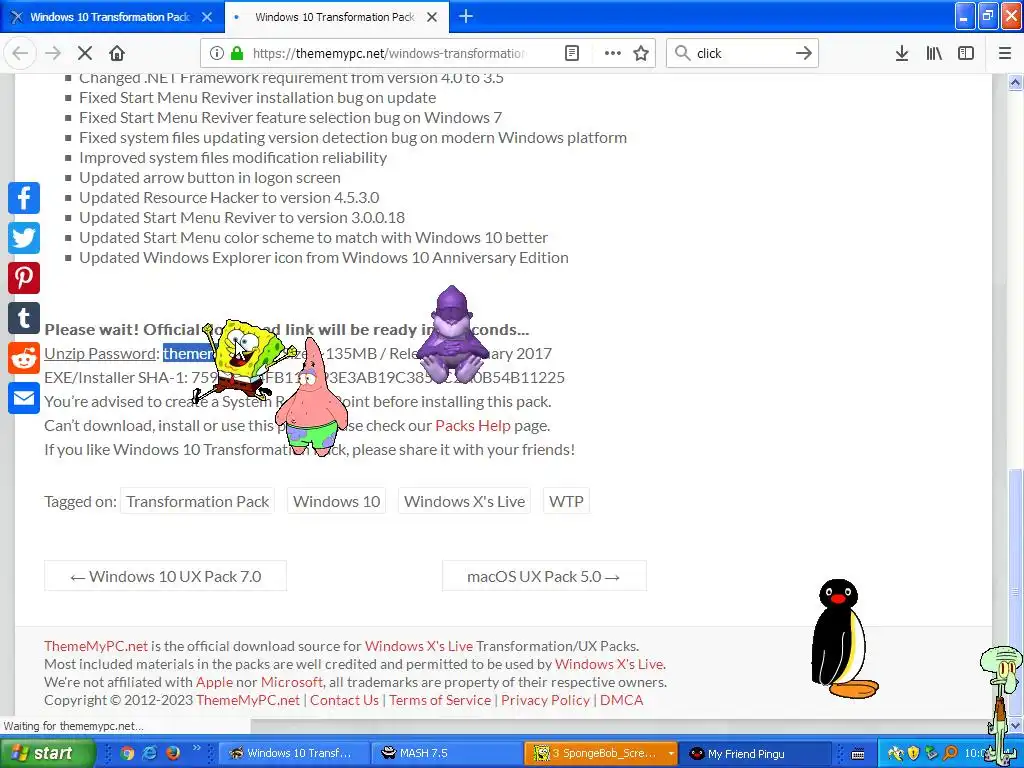The image size is (1024, 768).
Task: Open the Windows XP start menu
Action: 47,753
